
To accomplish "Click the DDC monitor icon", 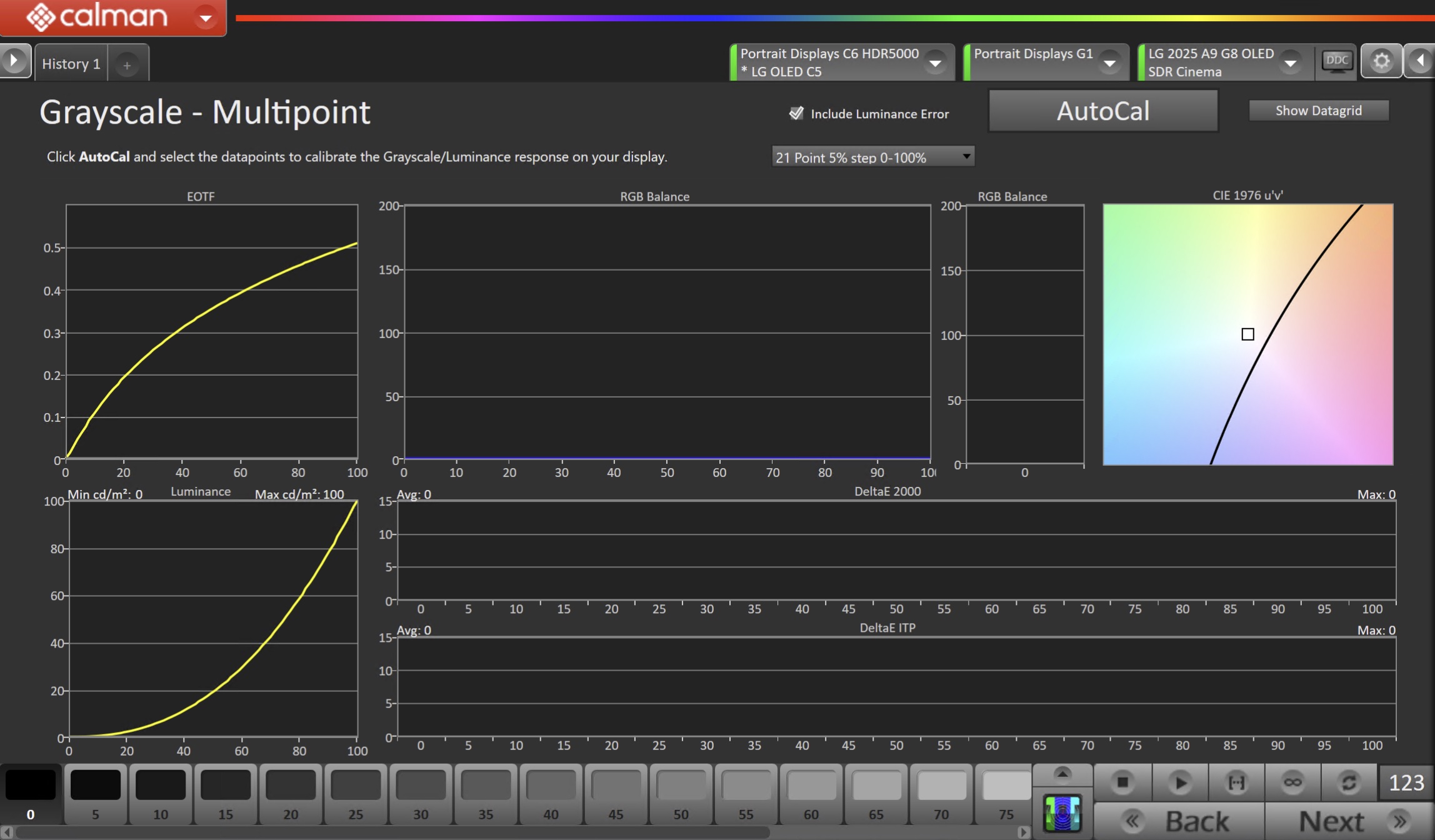I will (1336, 61).
